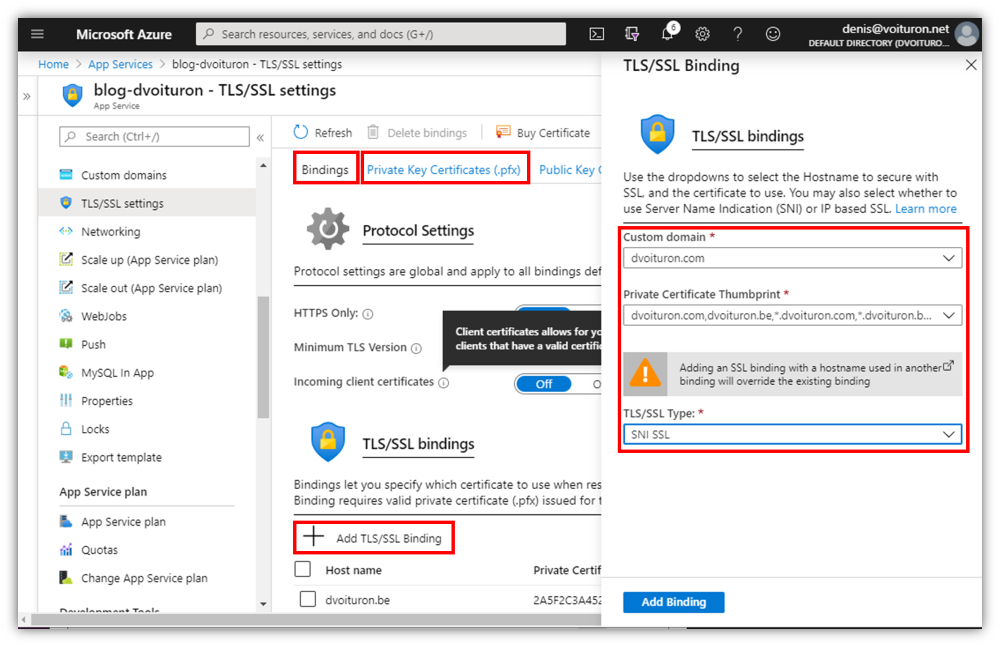Close the TLS/SSL Binding panel

(971, 64)
